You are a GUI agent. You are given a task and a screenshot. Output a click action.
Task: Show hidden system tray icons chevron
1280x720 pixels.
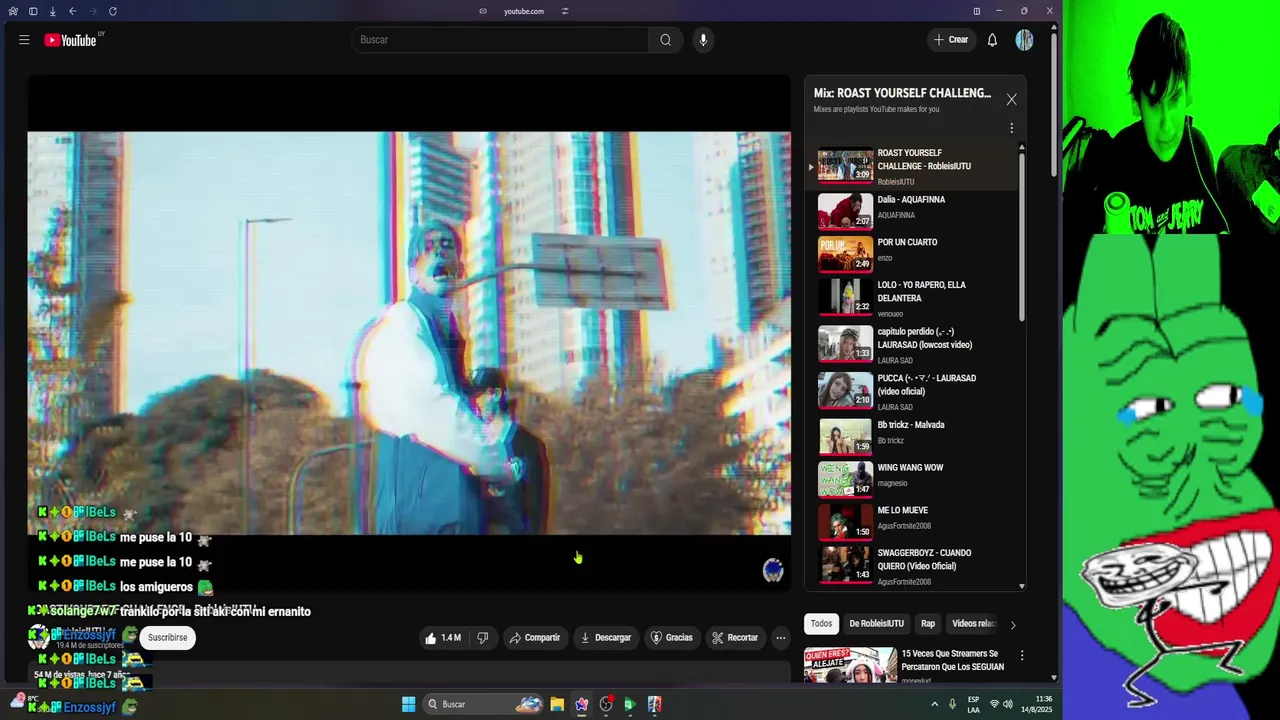[x=935, y=704]
